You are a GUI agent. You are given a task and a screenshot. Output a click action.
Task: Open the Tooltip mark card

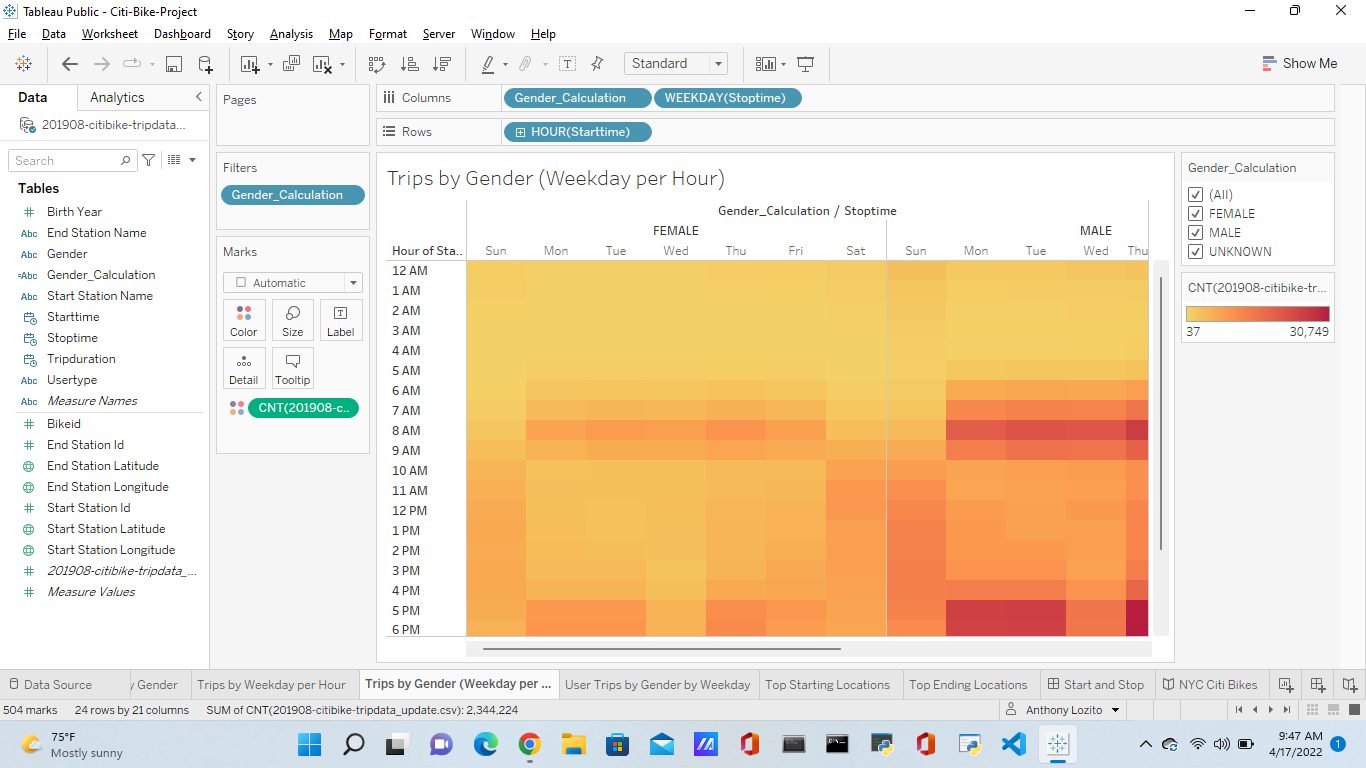point(292,368)
